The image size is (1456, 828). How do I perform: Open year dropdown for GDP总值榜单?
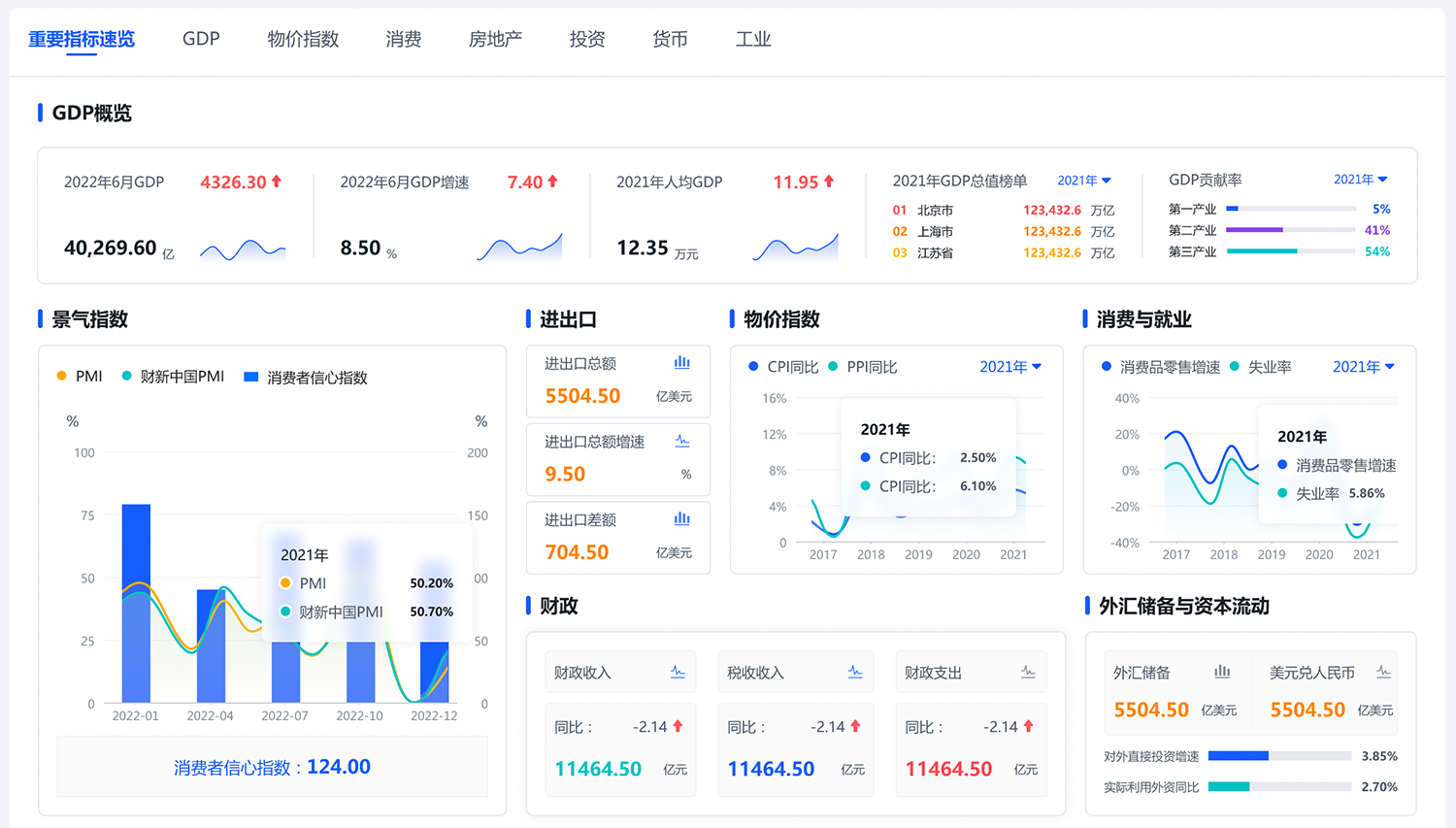(1084, 181)
